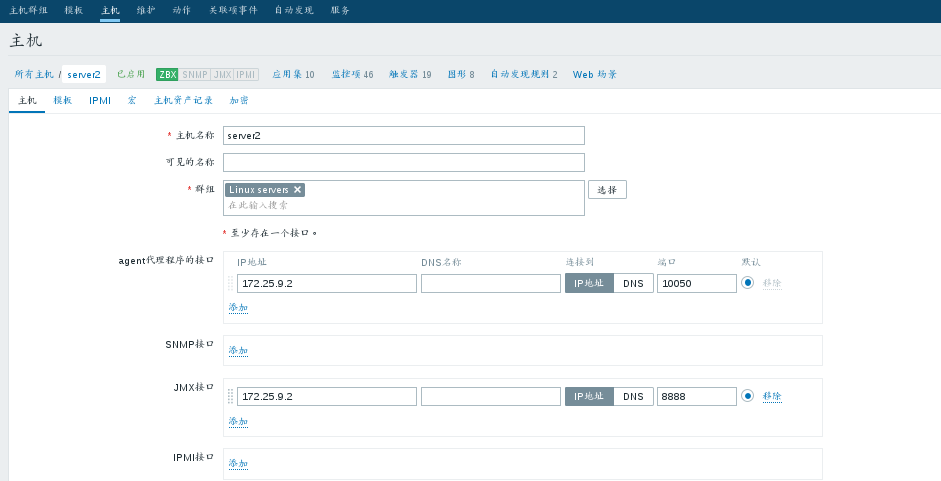The image size is (941, 481).
Task: Switch to the 宏 tab
Action: (x=132, y=100)
